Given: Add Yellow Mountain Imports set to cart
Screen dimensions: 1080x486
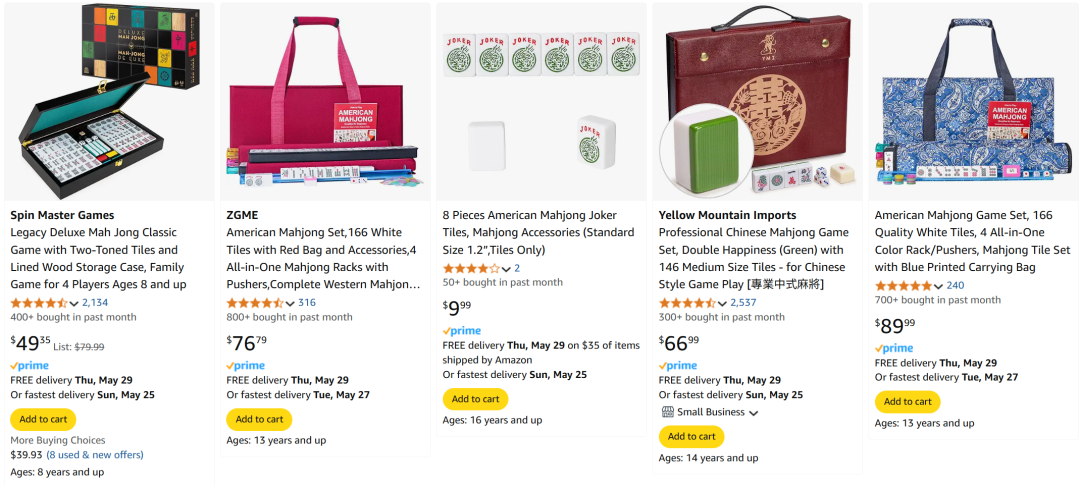Looking at the screenshot, I should pyautogui.click(x=691, y=436).
